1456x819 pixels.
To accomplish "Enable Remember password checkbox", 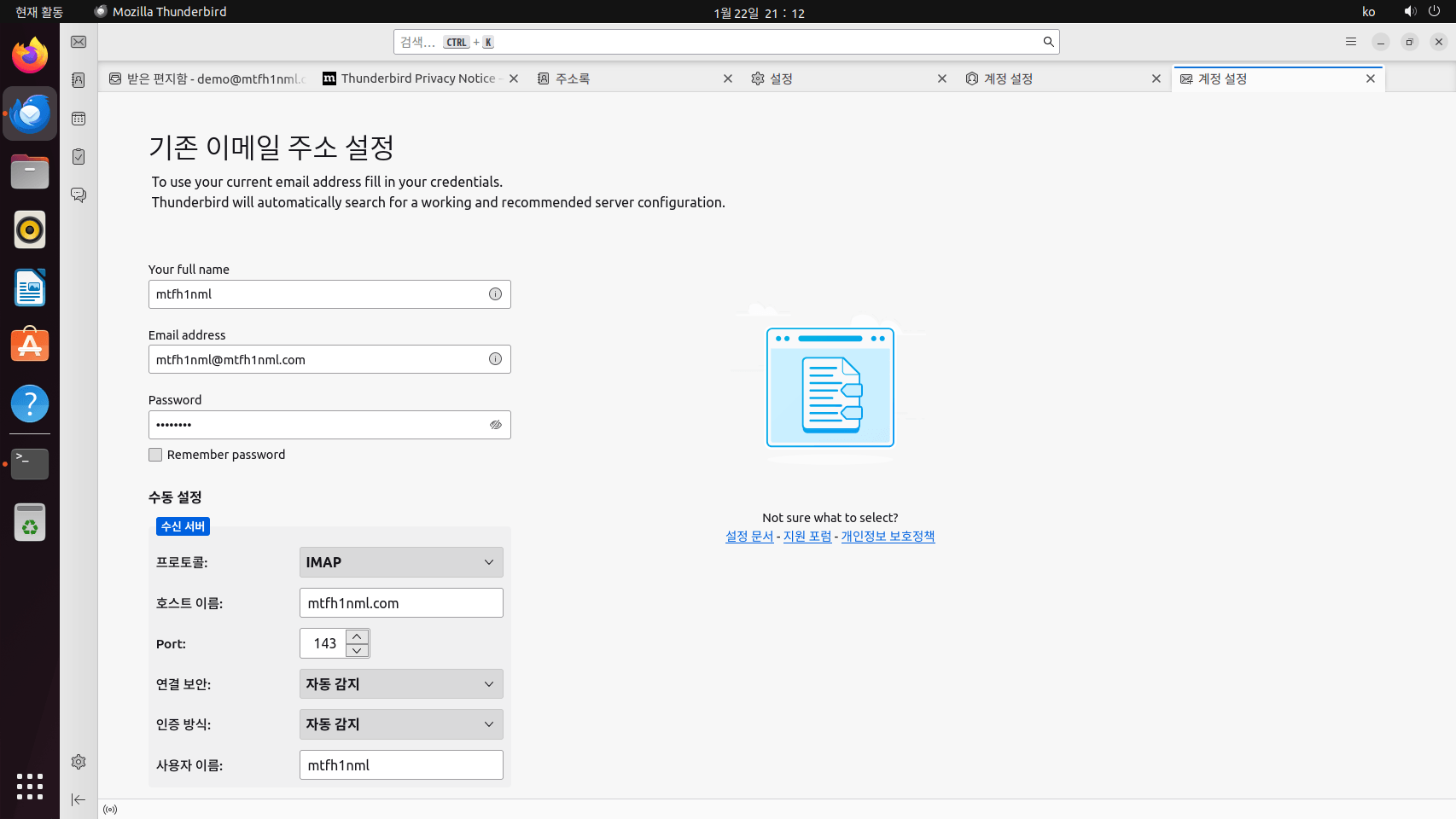I will point(155,455).
